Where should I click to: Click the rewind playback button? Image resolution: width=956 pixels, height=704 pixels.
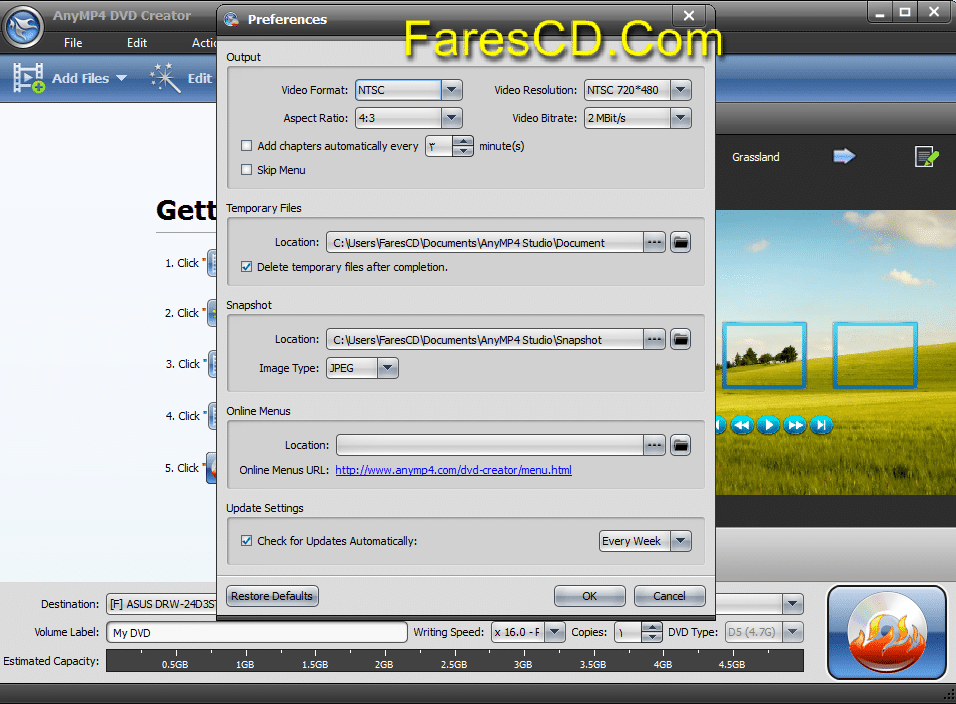742,425
